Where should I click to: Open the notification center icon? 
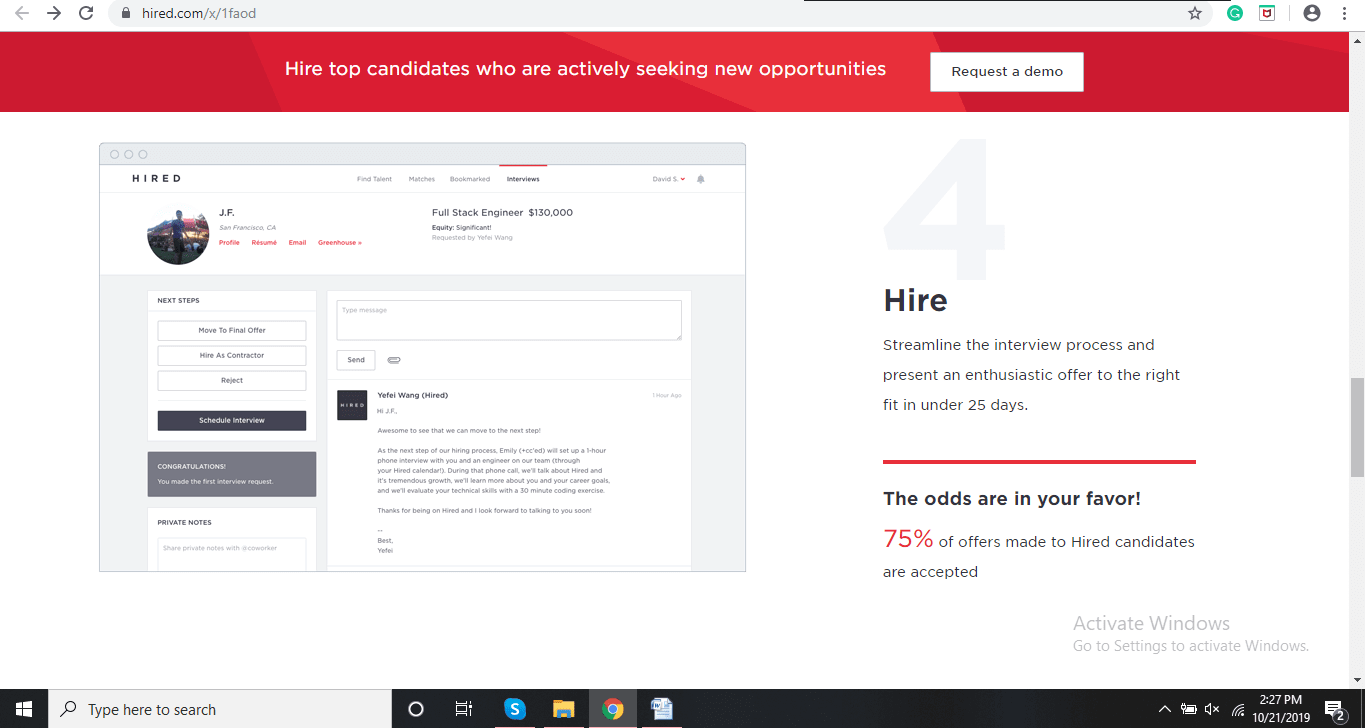click(x=1335, y=710)
